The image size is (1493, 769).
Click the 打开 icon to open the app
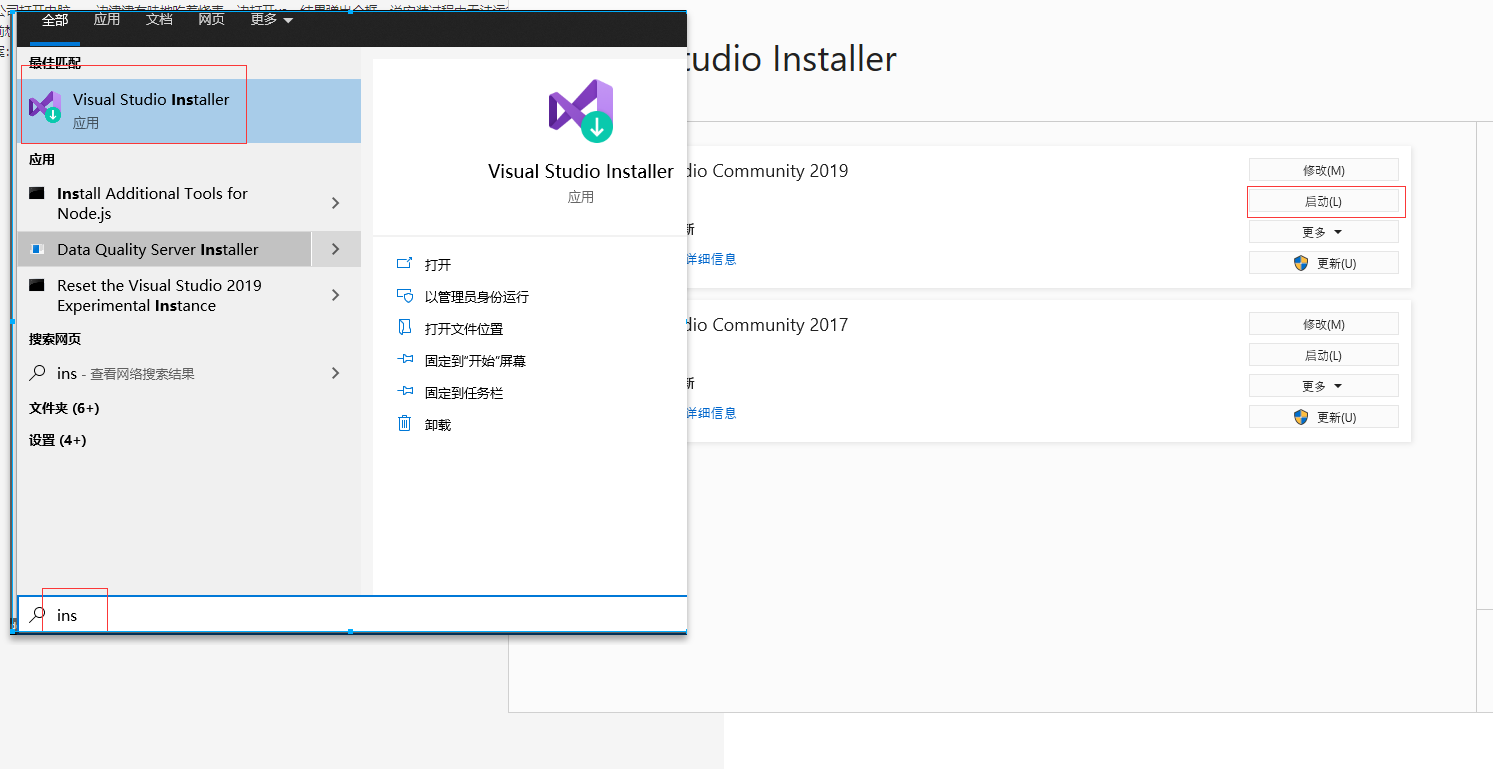click(406, 264)
